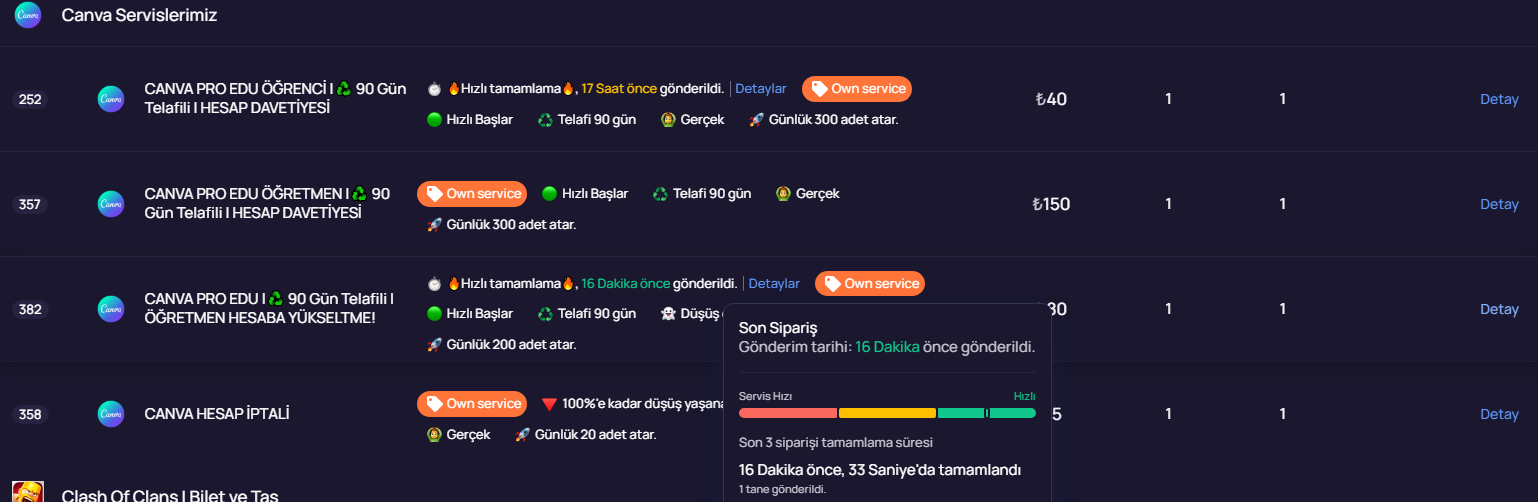Select the ID badge 382
1538x502 pixels.
tap(30, 309)
